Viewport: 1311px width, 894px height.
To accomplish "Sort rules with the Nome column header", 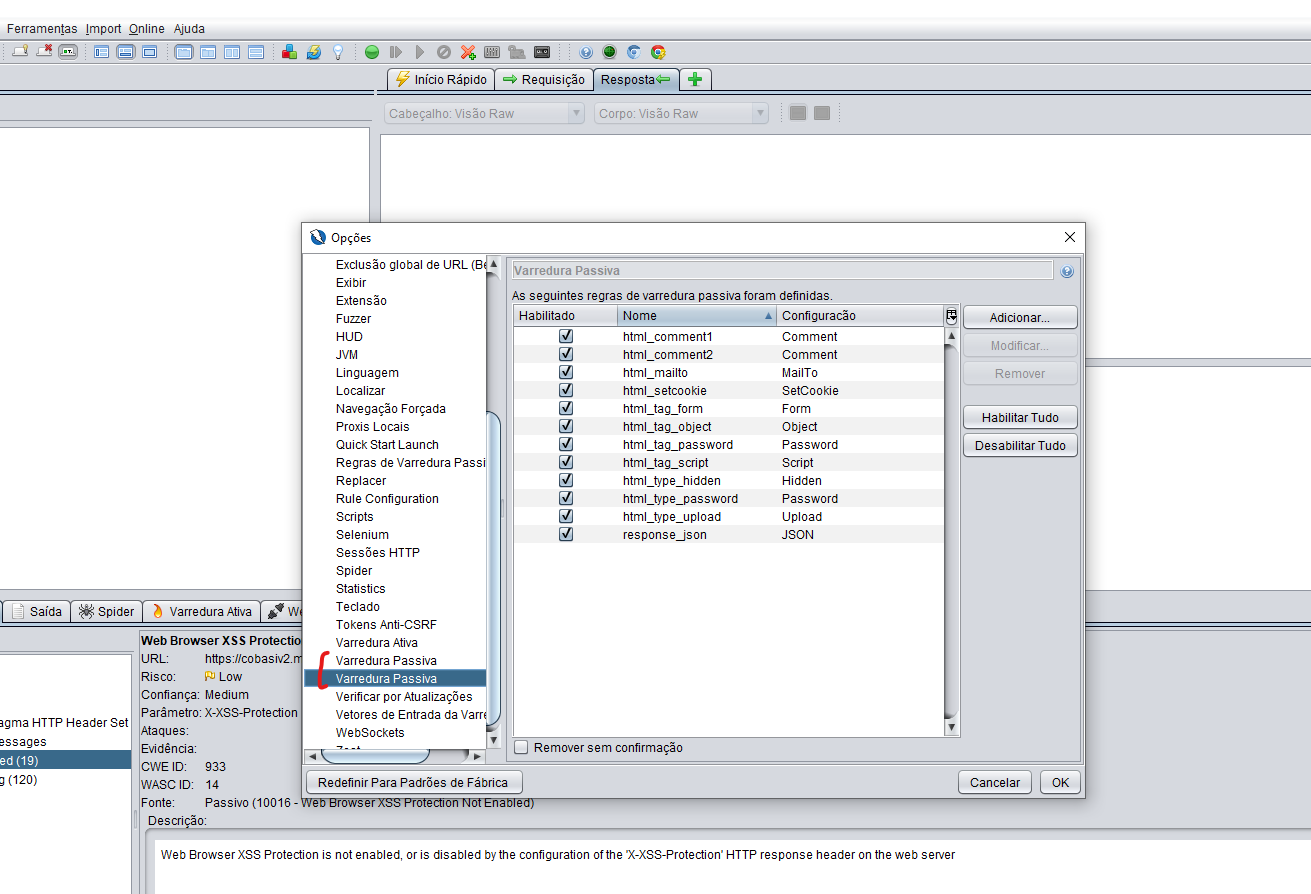I will (x=696, y=315).
